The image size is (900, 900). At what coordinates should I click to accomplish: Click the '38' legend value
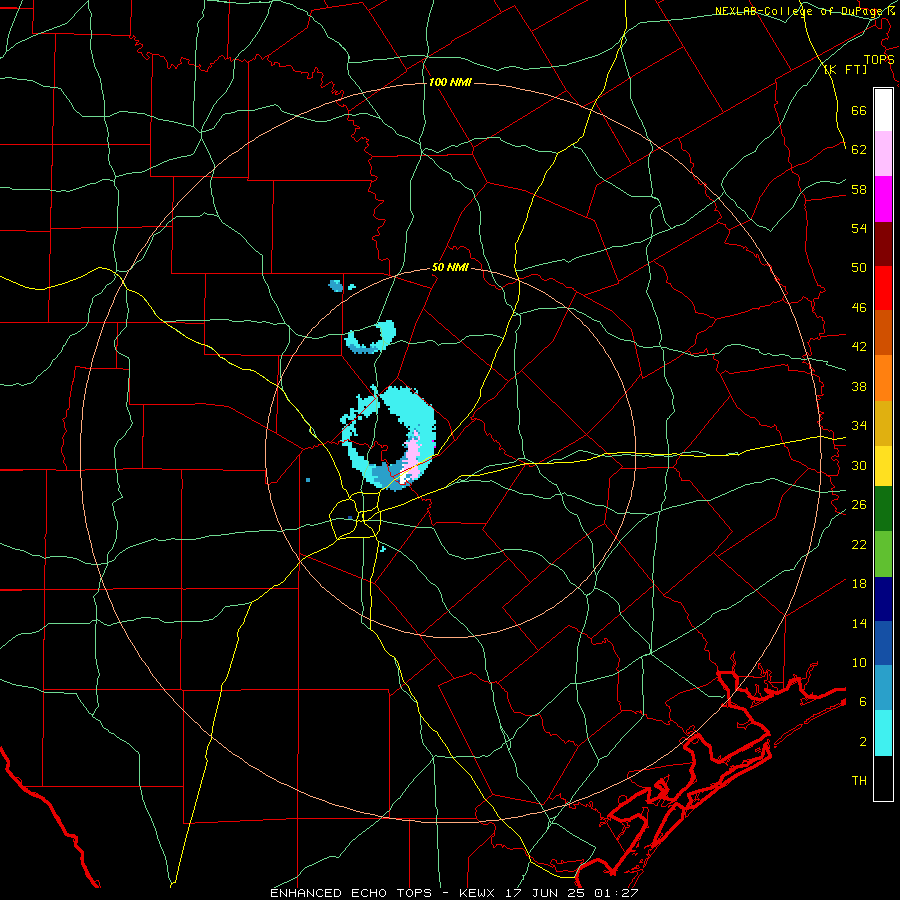(859, 386)
